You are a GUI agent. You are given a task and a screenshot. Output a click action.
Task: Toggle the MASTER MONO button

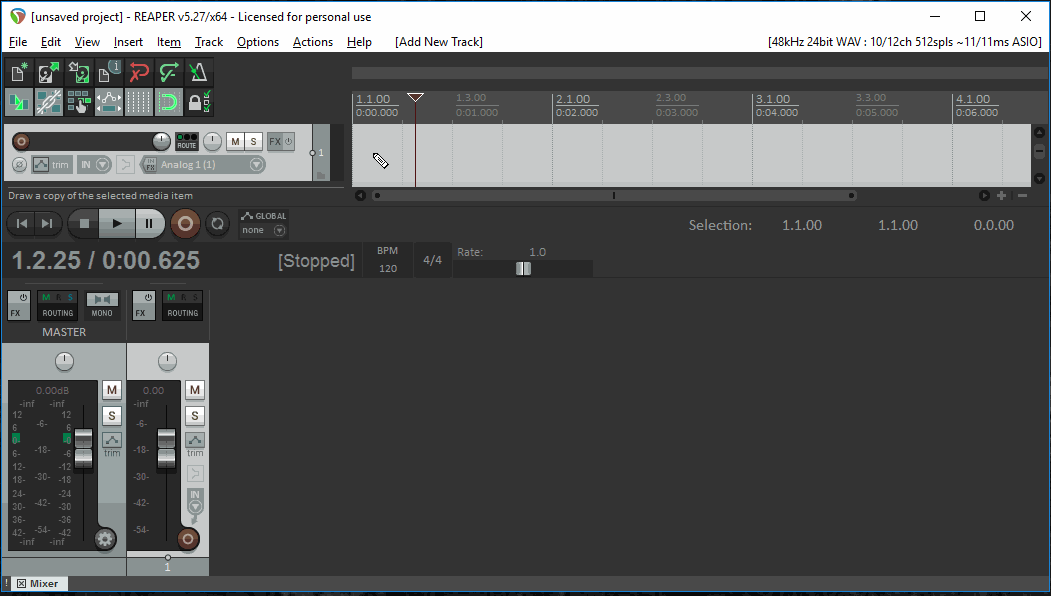pyautogui.click(x=102, y=305)
